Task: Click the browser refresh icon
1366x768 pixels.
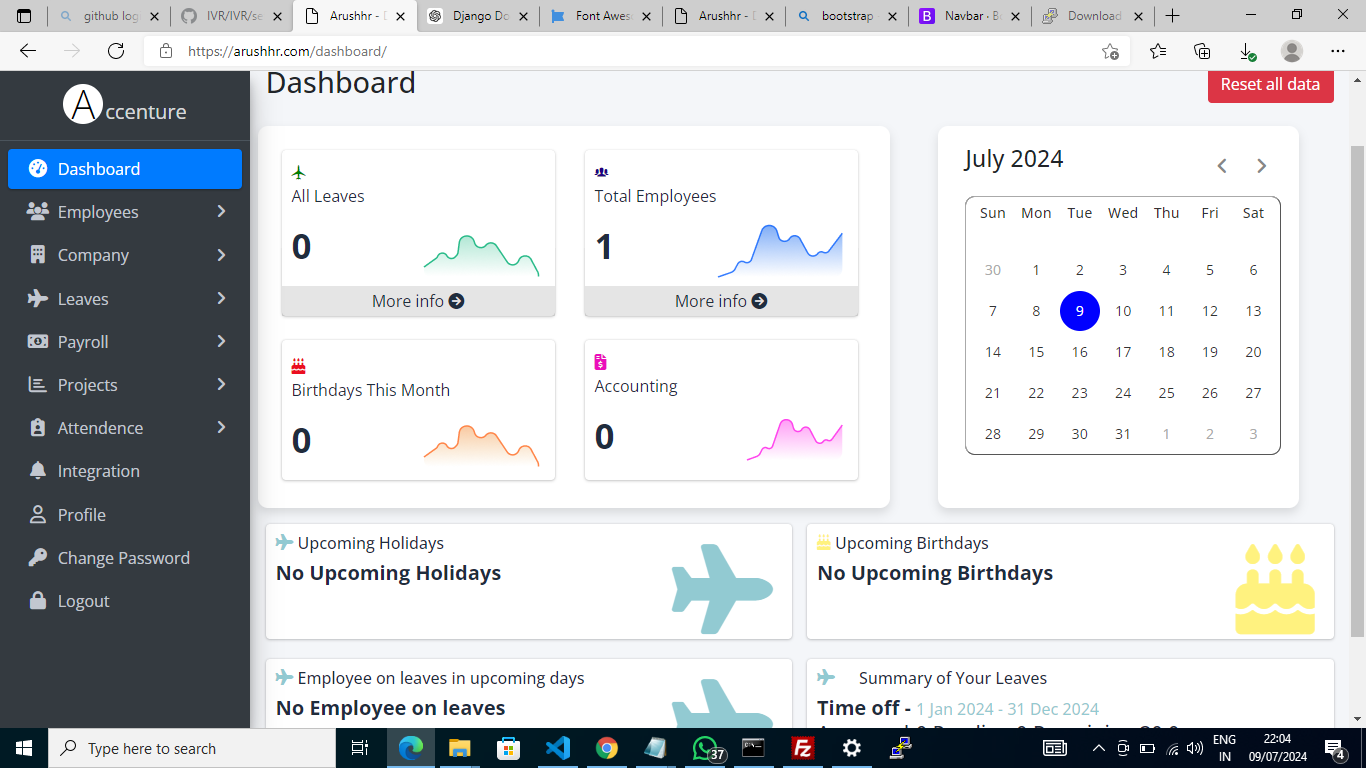Action: (116, 52)
